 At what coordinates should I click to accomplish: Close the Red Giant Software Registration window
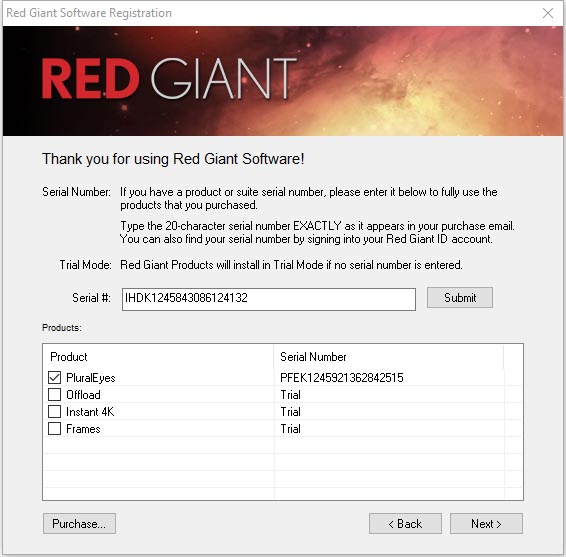tap(548, 13)
